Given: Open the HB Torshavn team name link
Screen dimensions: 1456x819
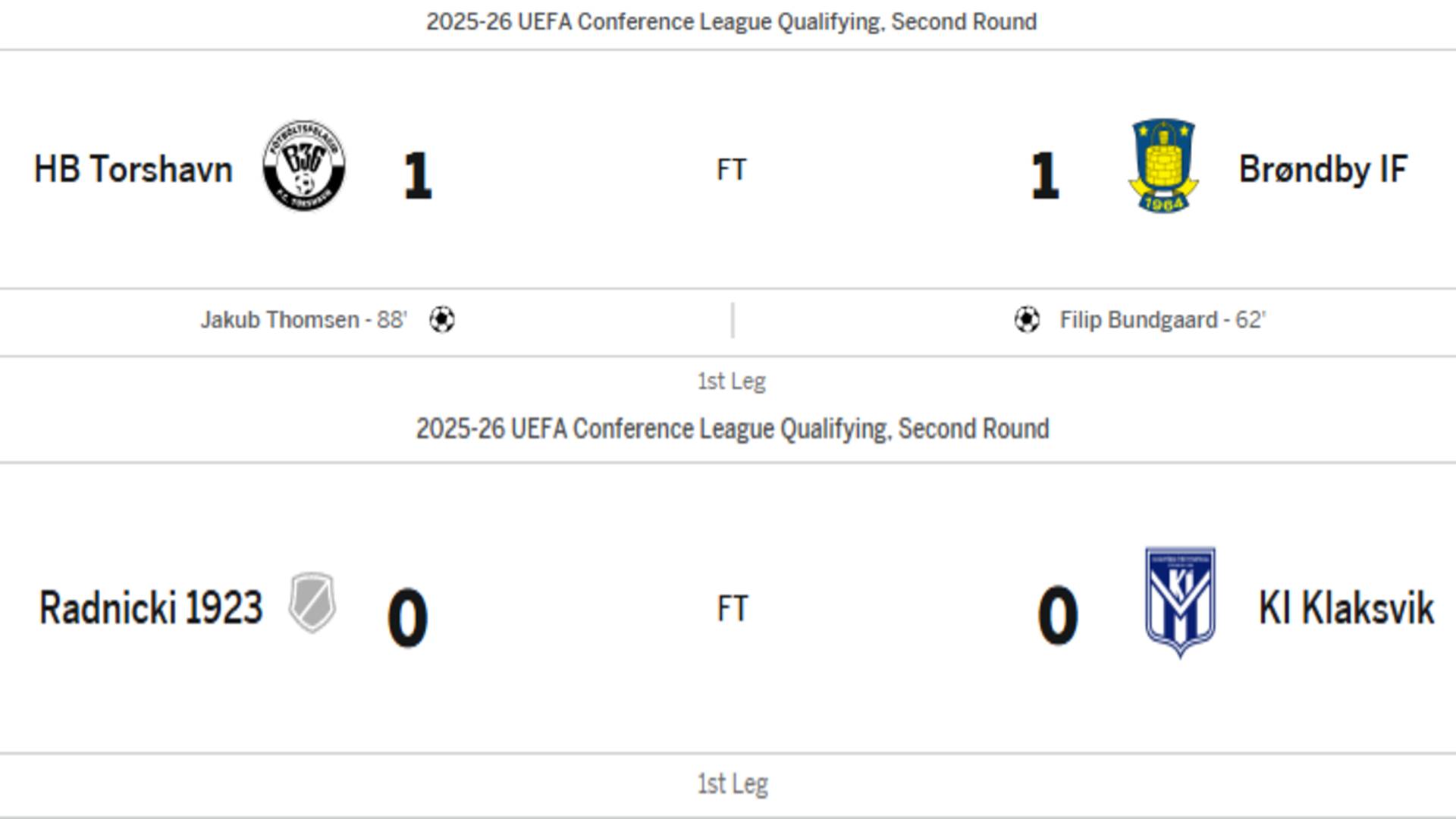Looking at the screenshot, I should (x=133, y=169).
